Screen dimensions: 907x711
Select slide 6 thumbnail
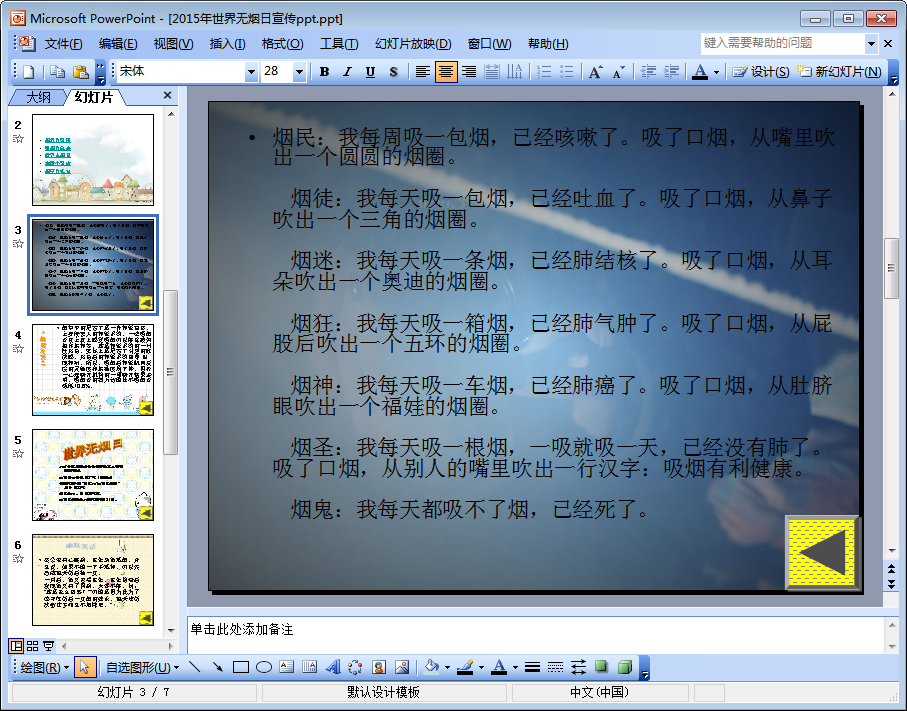pyautogui.click(x=93, y=580)
